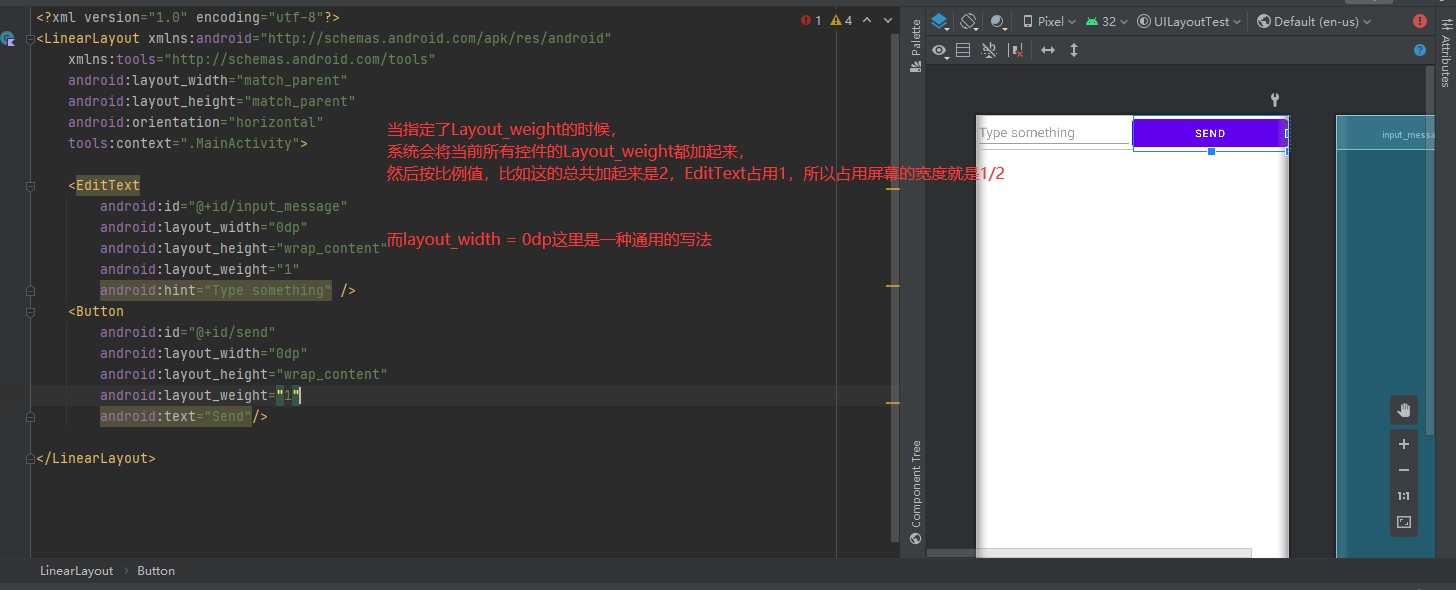Screen dimensions: 1456x590
Task: Zoom out with the minus button
Action: pyautogui.click(x=1404, y=470)
